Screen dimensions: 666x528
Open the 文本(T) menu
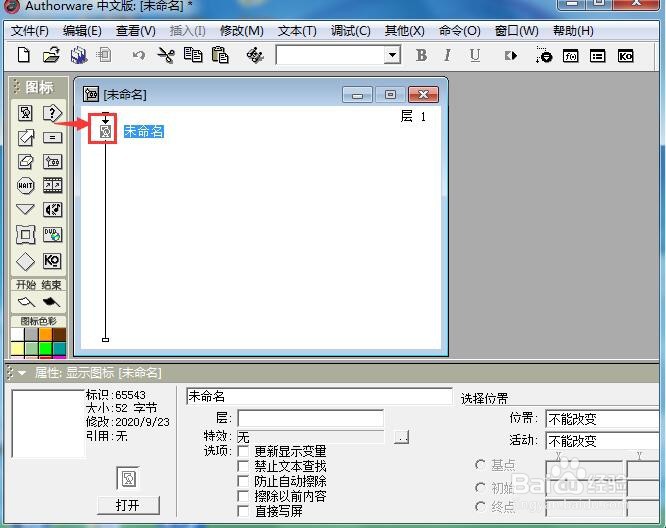click(x=297, y=31)
